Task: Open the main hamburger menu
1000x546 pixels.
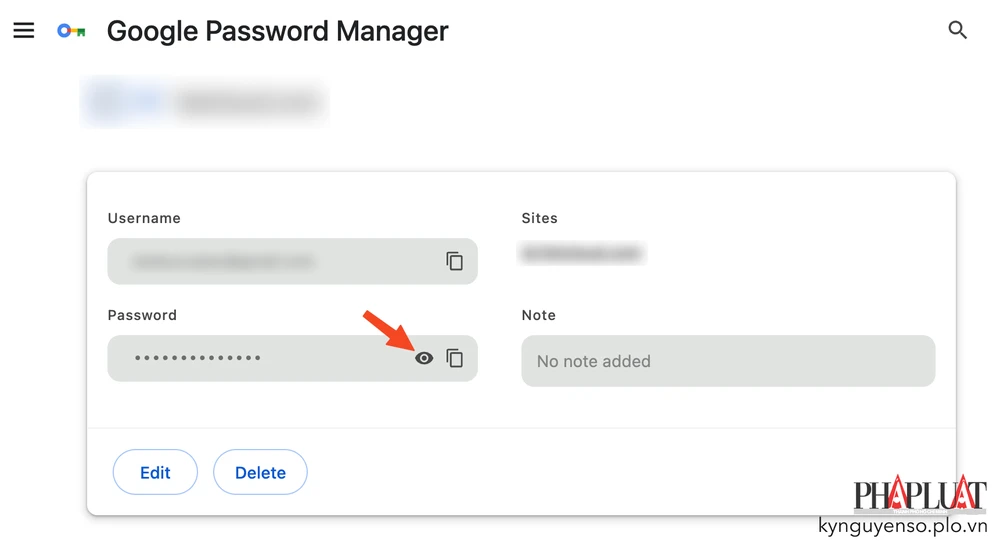Action: click(x=24, y=31)
